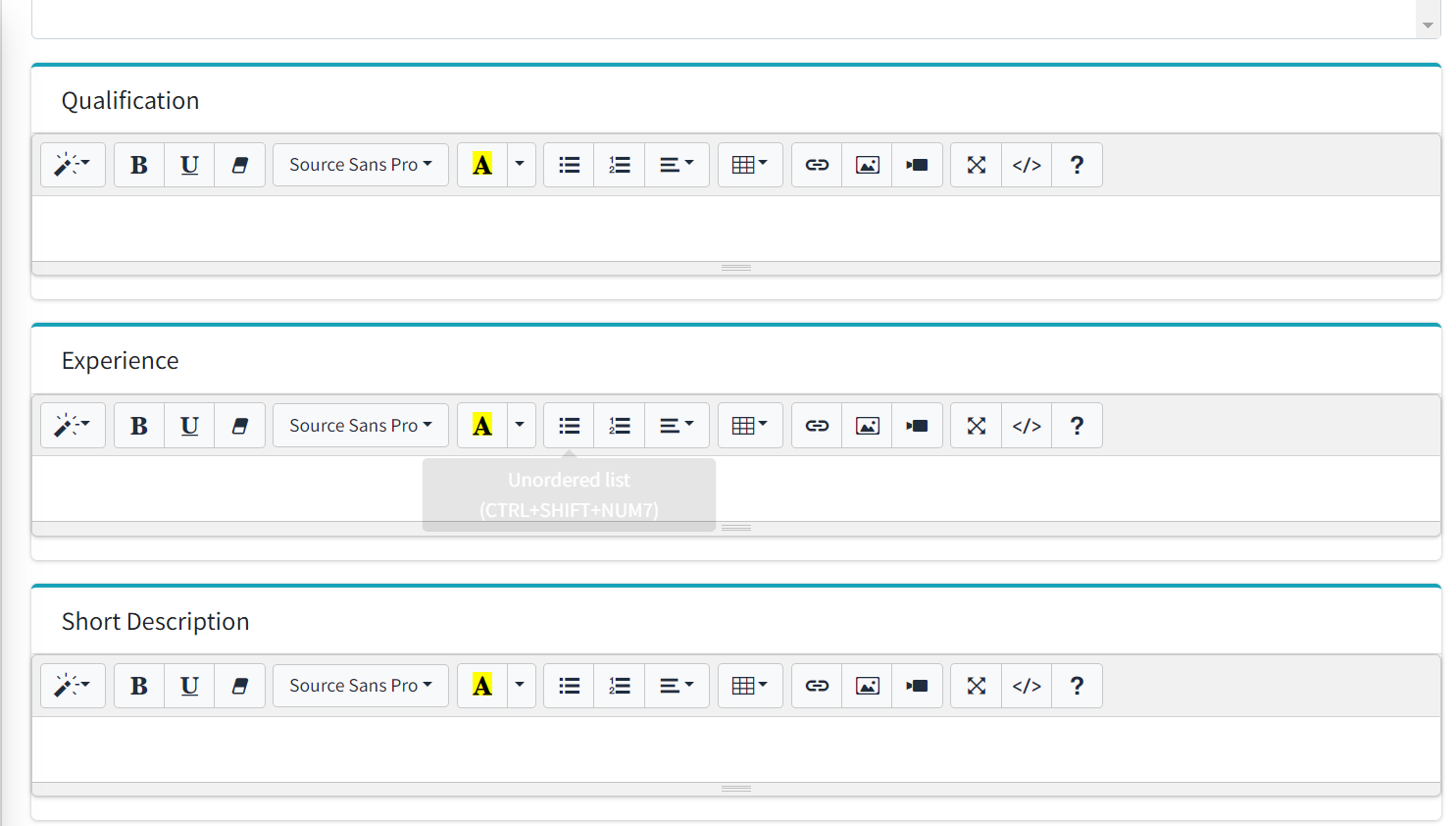Switch Qualification editor to full screen
This screenshot has height=826, width=1456.
(977, 165)
